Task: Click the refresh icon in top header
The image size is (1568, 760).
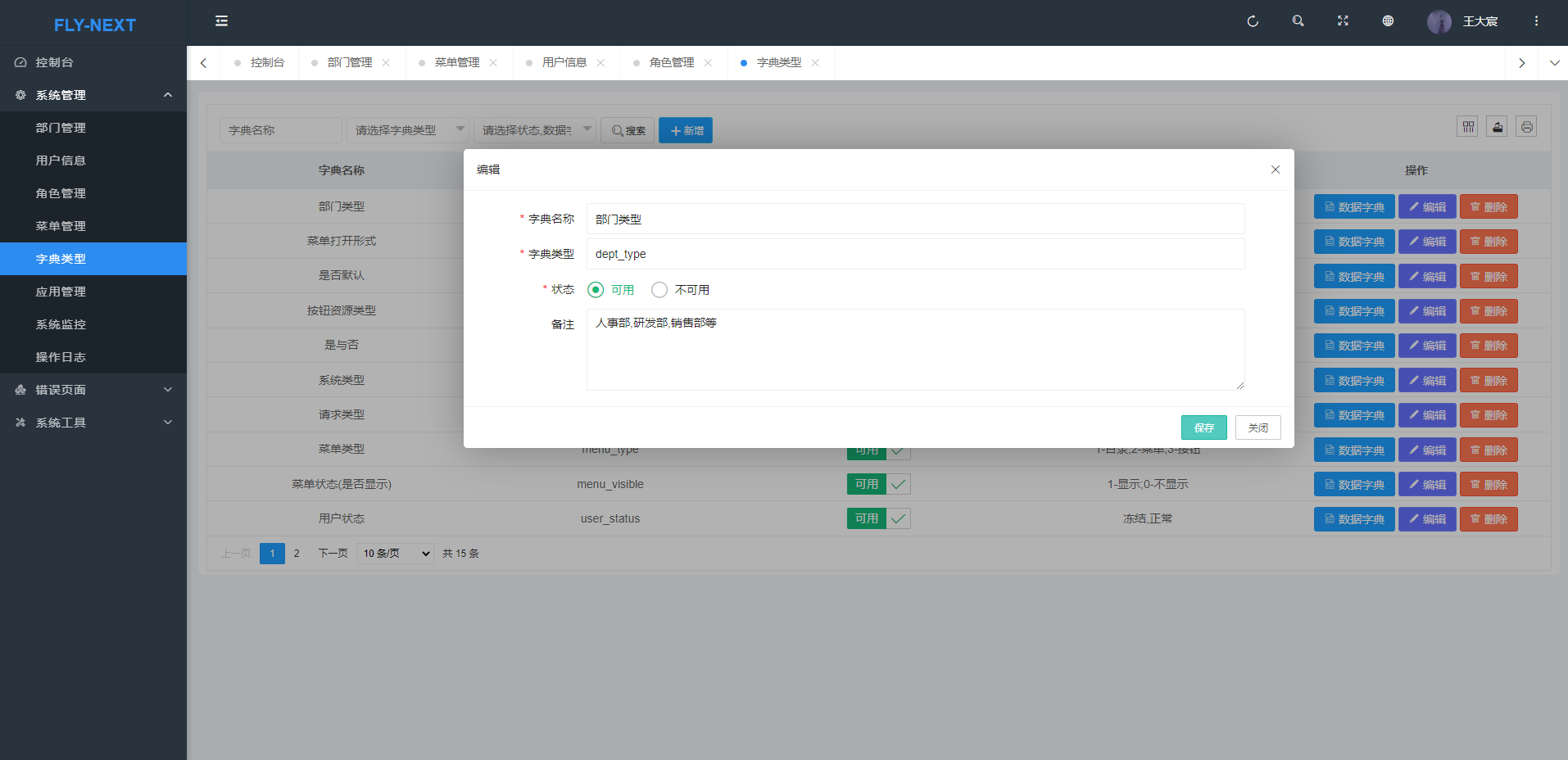Action: pos(1253,21)
